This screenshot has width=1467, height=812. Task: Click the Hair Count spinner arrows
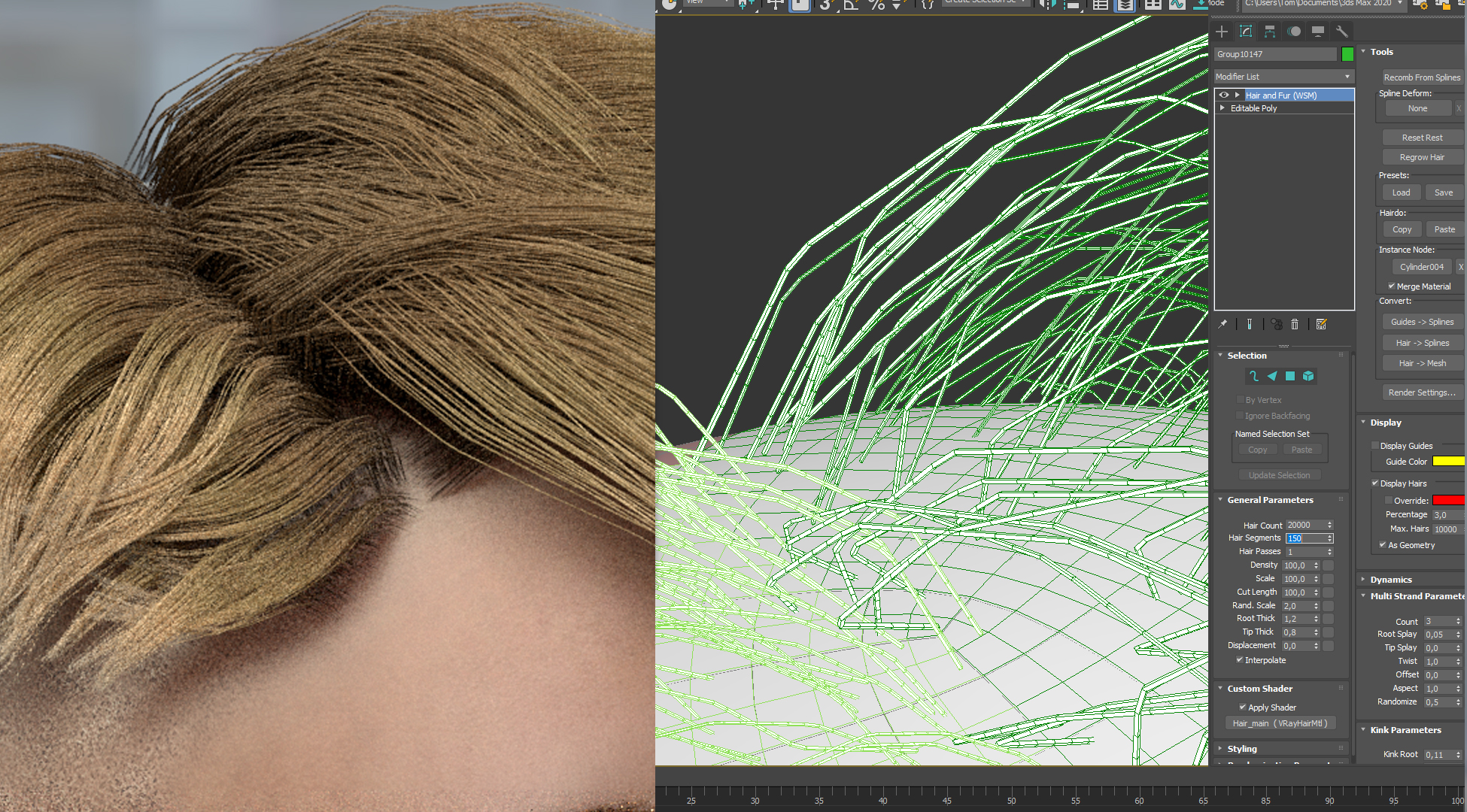[1329, 525]
